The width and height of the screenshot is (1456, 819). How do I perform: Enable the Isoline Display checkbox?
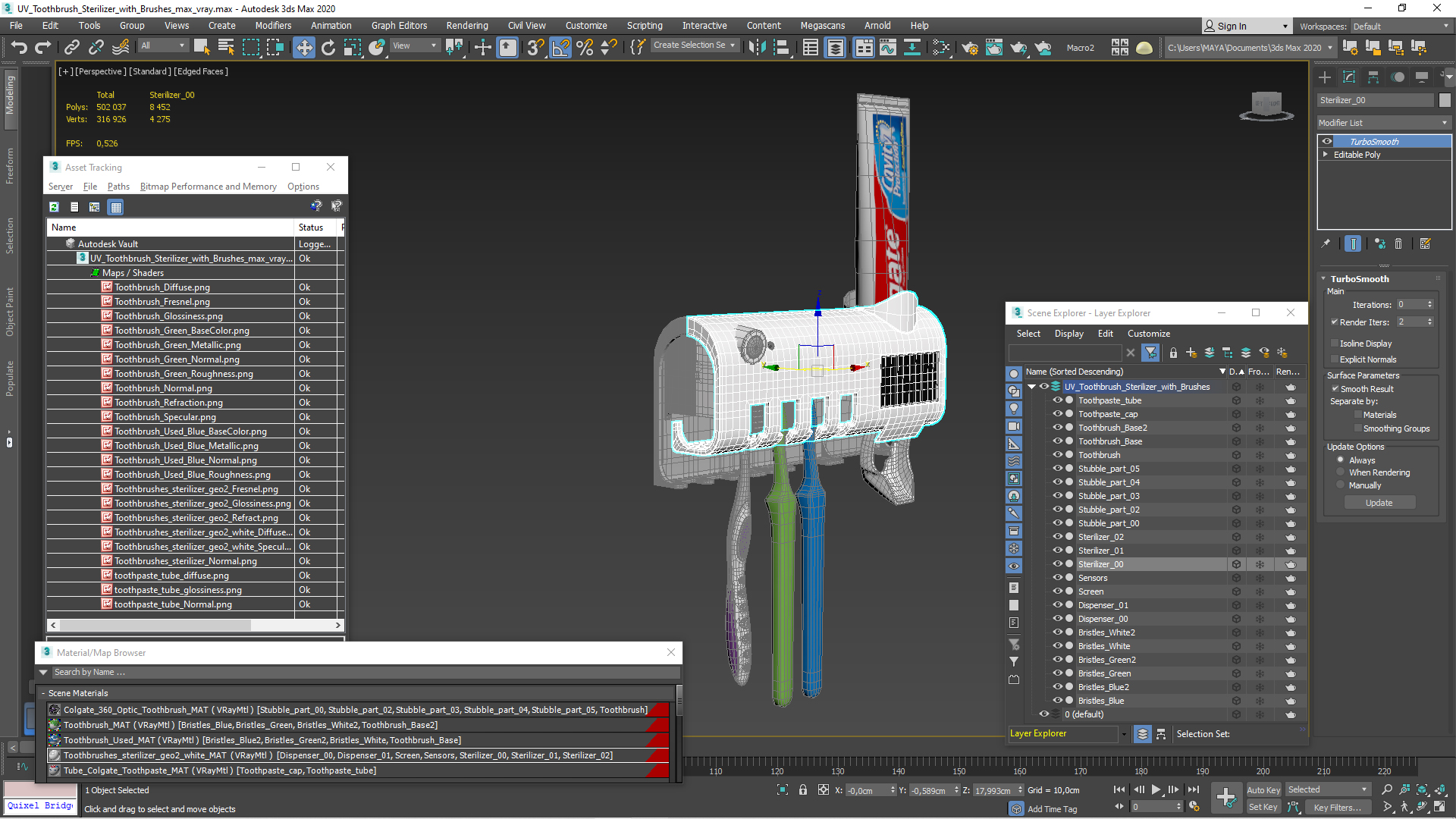[x=1335, y=344]
